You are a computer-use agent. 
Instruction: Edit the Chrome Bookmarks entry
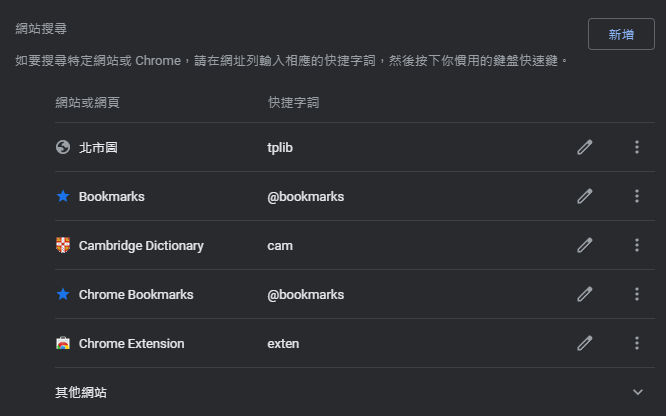585,295
